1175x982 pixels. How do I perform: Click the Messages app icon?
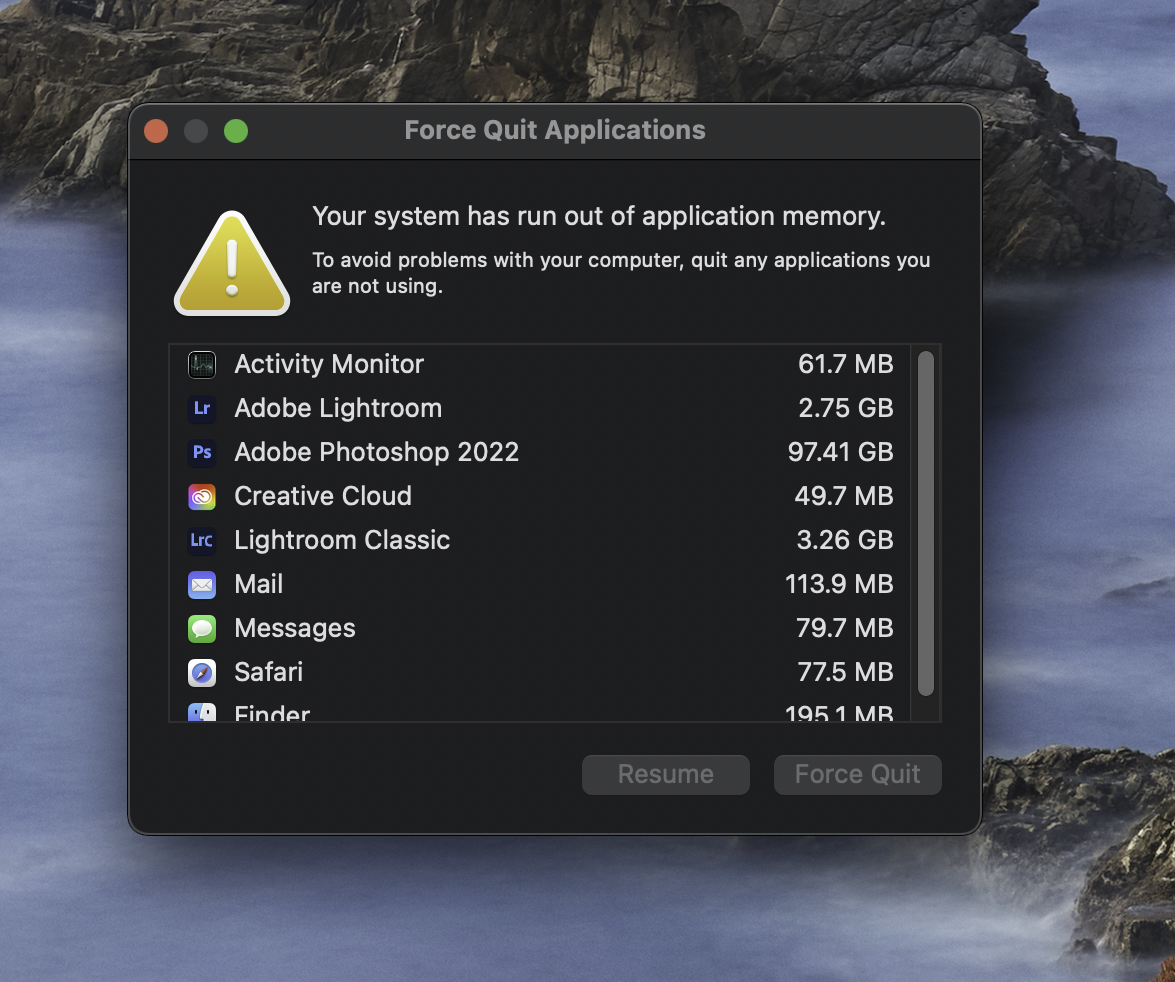pyautogui.click(x=202, y=628)
